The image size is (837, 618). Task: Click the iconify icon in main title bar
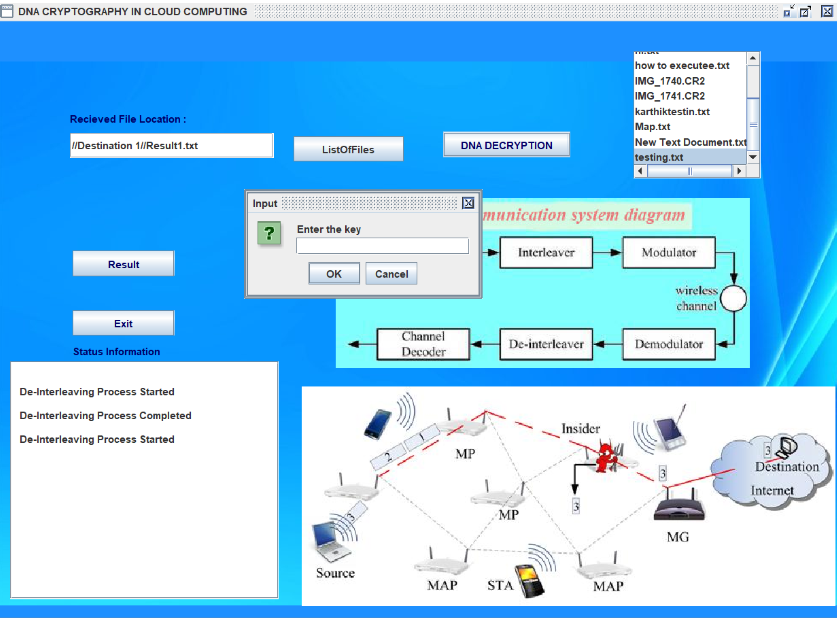pyautogui.click(x=788, y=11)
